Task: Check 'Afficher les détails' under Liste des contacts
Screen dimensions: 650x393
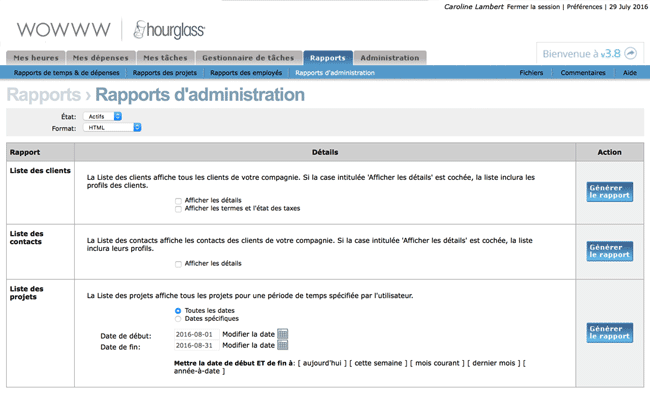Action: point(178,264)
